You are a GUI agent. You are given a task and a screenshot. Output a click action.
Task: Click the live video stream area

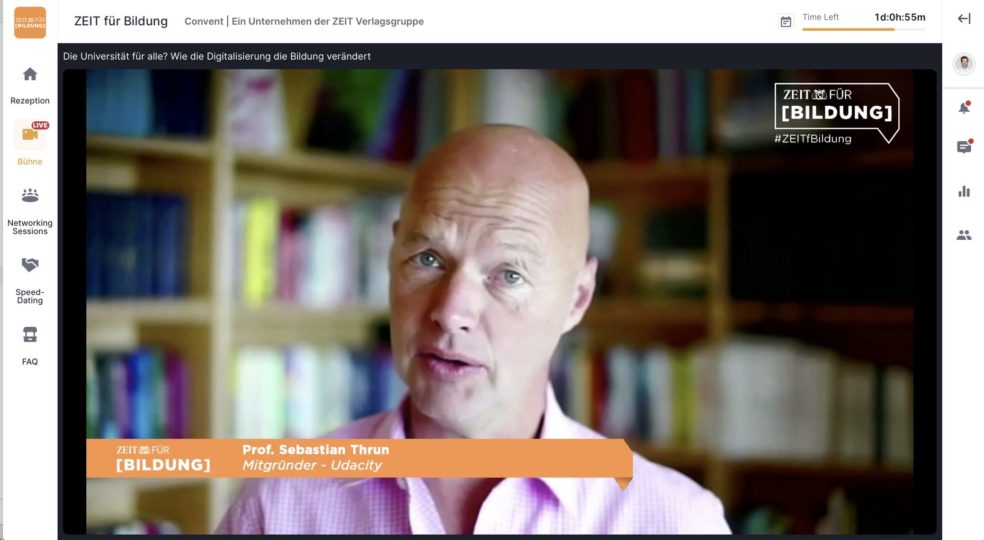[500, 301]
